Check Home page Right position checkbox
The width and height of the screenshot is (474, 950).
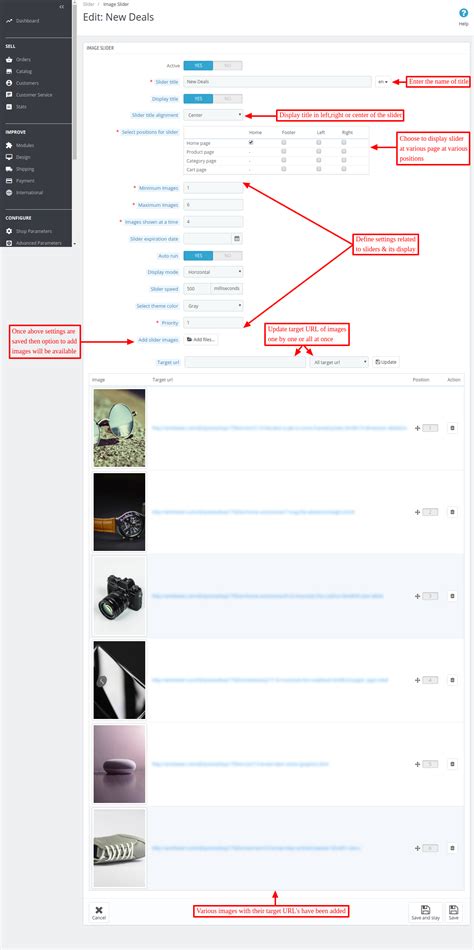coord(344,142)
